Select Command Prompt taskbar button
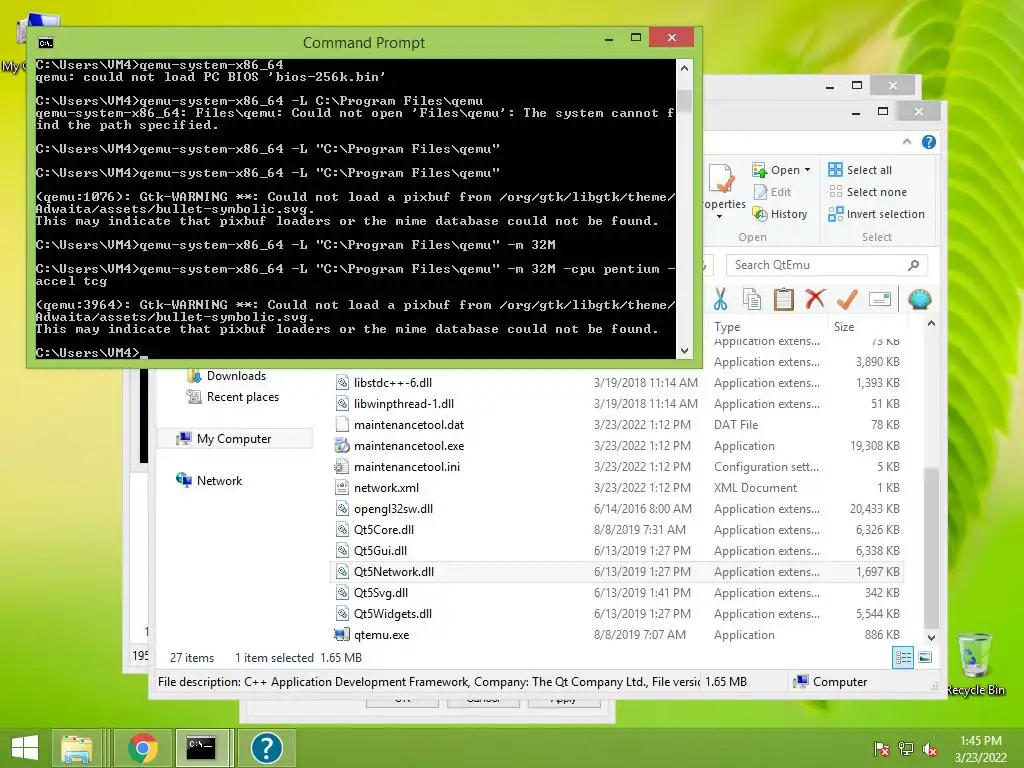The width and height of the screenshot is (1024, 768). [x=202, y=748]
